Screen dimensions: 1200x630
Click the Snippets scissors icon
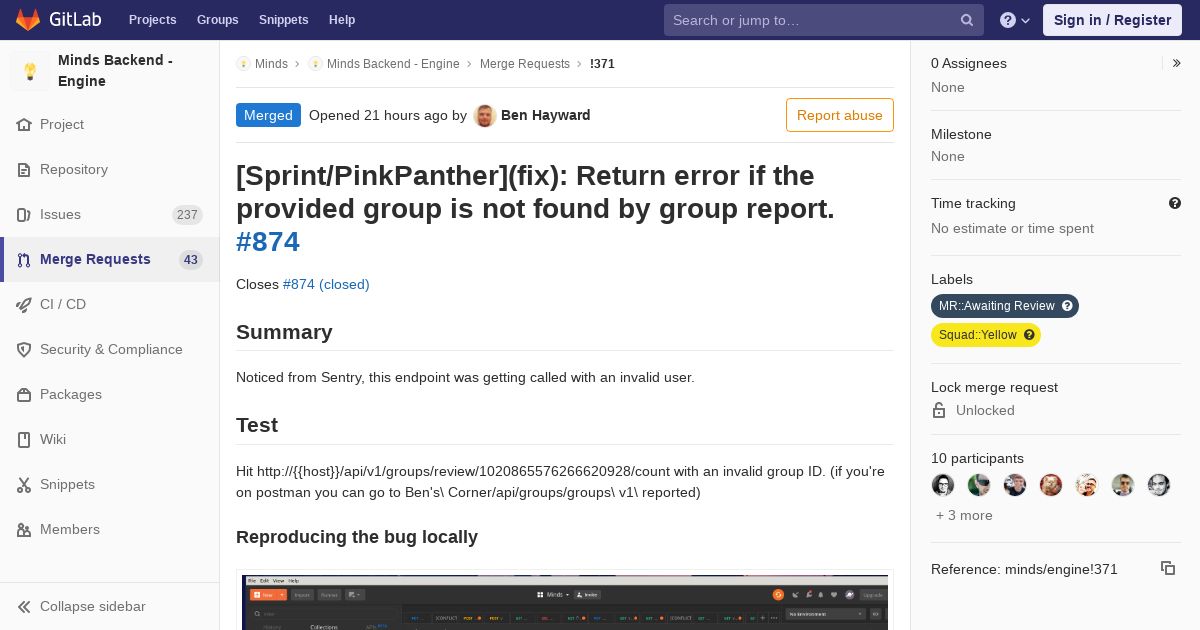click(24, 485)
